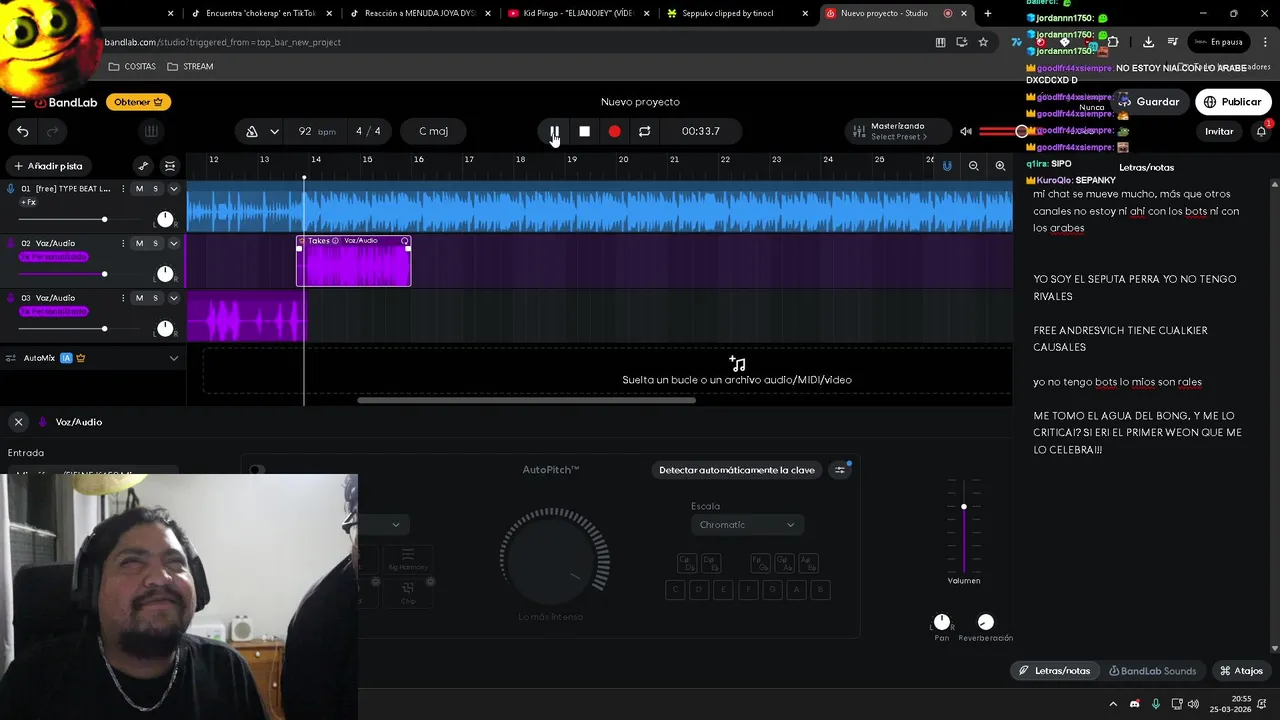Viewport: 1280px width, 720px height.
Task: Expand the AutoMix section
Action: (173, 358)
